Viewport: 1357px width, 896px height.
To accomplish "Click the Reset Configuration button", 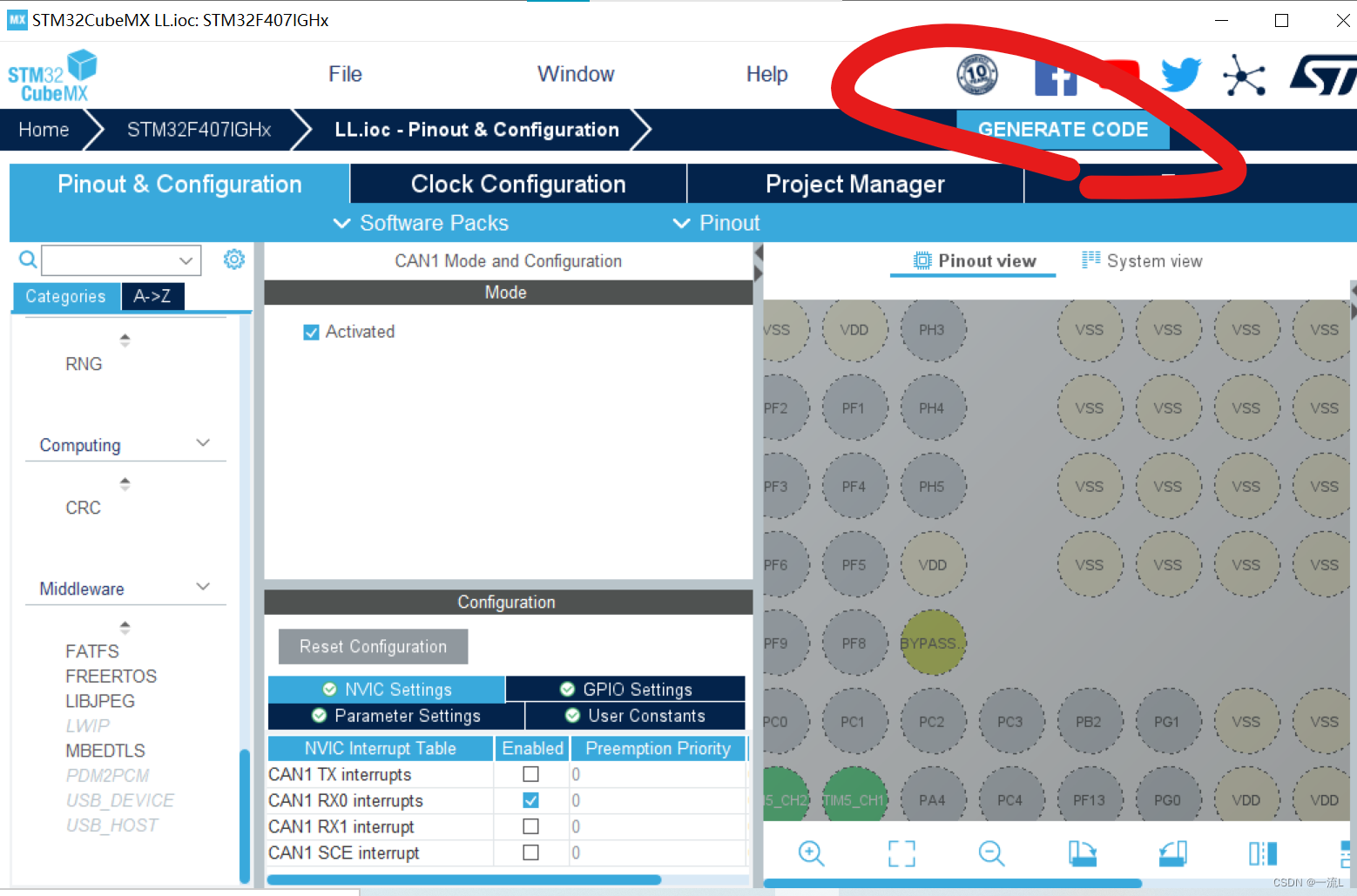I will [x=373, y=646].
